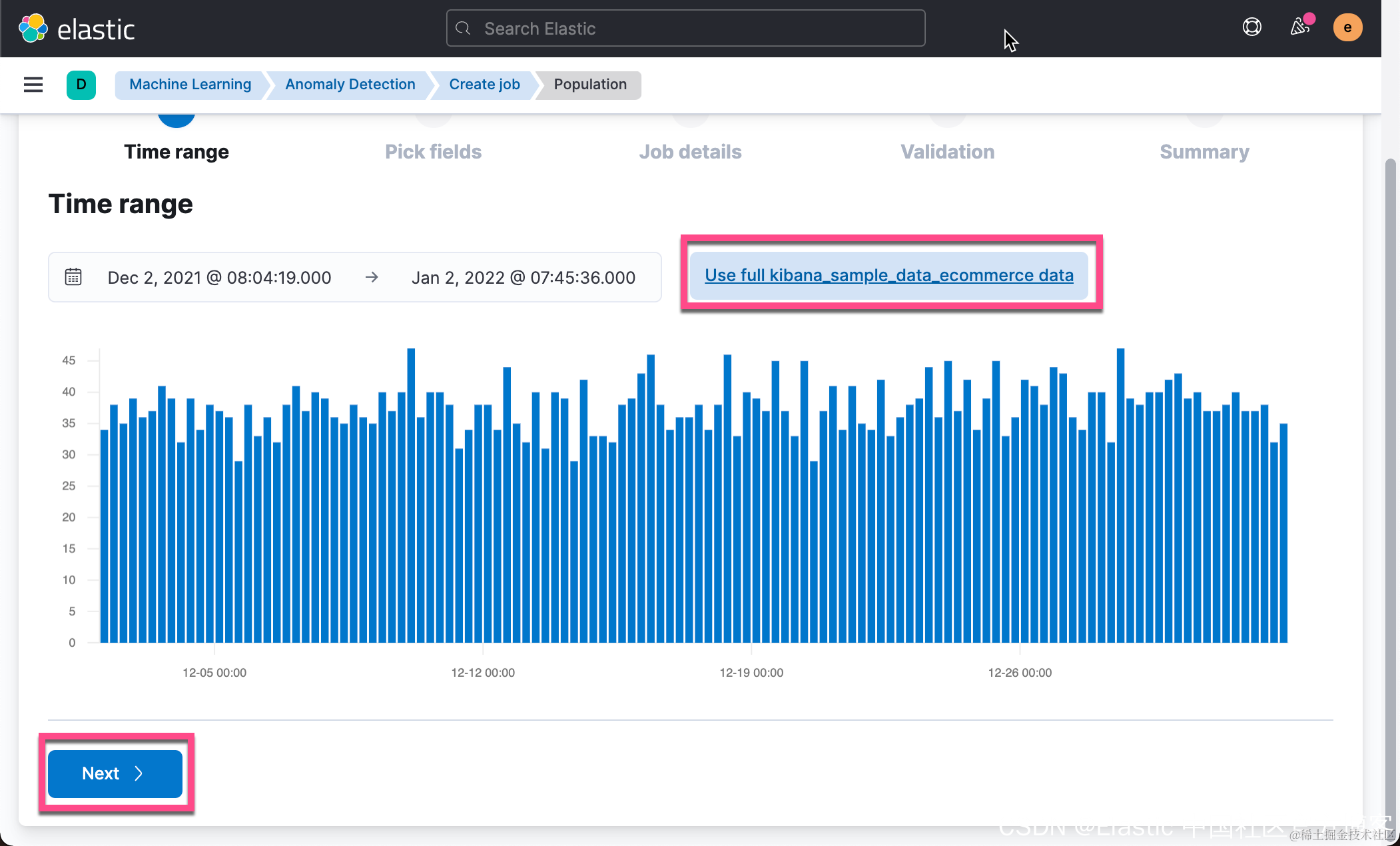Image resolution: width=1400 pixels, height=846 pixels.
Task: Select the Summary wizard step
Action: click(x=1204, y=151)
